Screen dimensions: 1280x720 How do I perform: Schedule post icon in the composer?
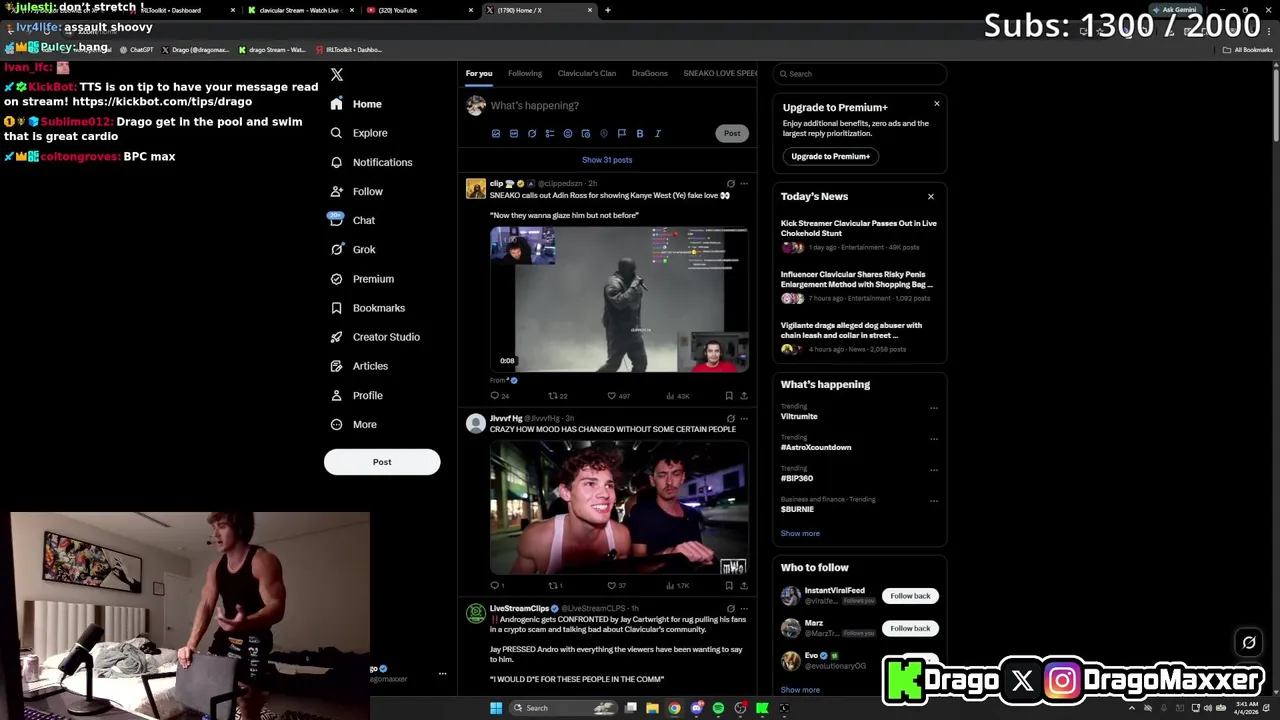click(x=586, y=133)
